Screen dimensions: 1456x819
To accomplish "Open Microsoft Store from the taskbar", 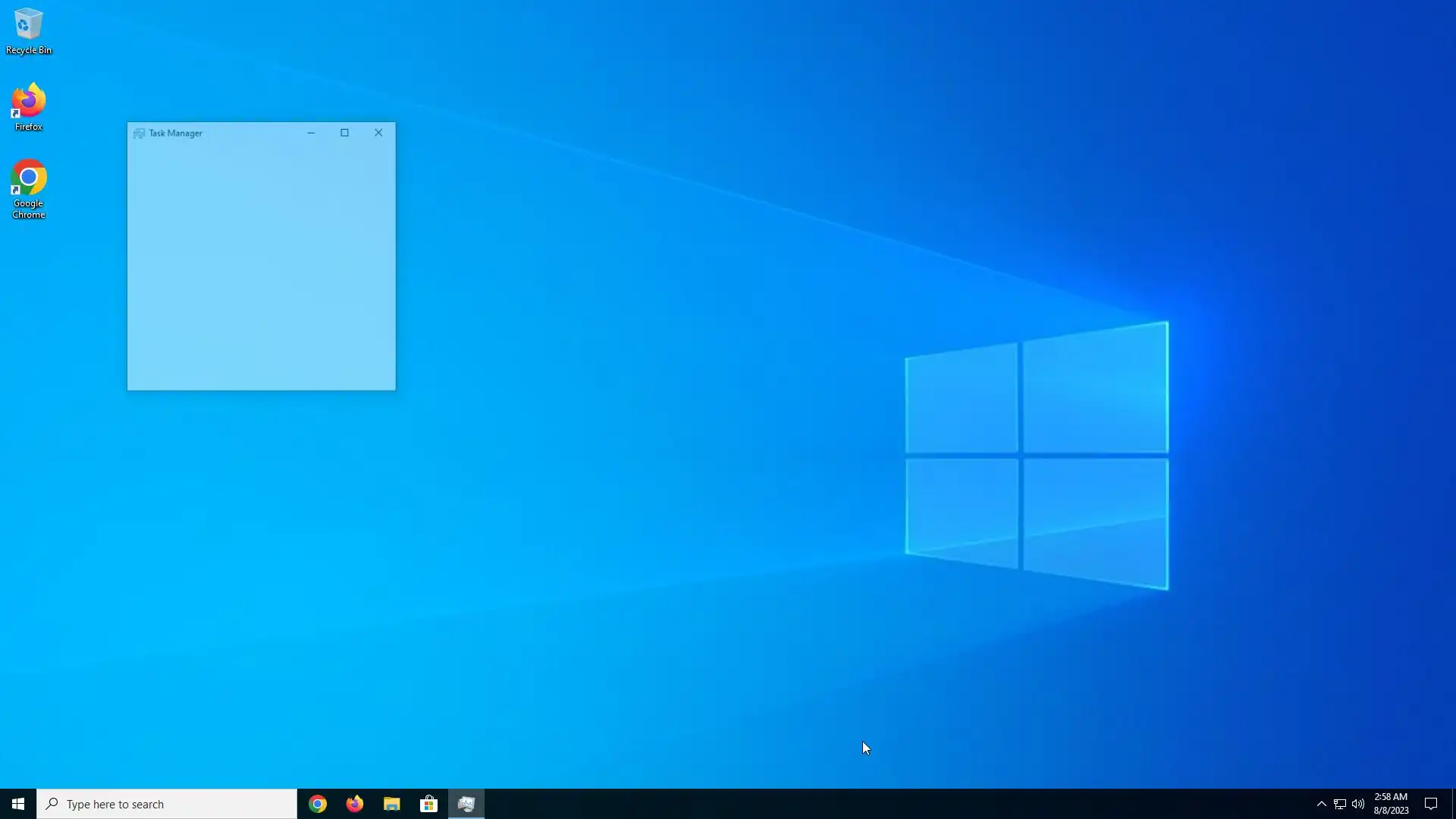I will (429, 804).
